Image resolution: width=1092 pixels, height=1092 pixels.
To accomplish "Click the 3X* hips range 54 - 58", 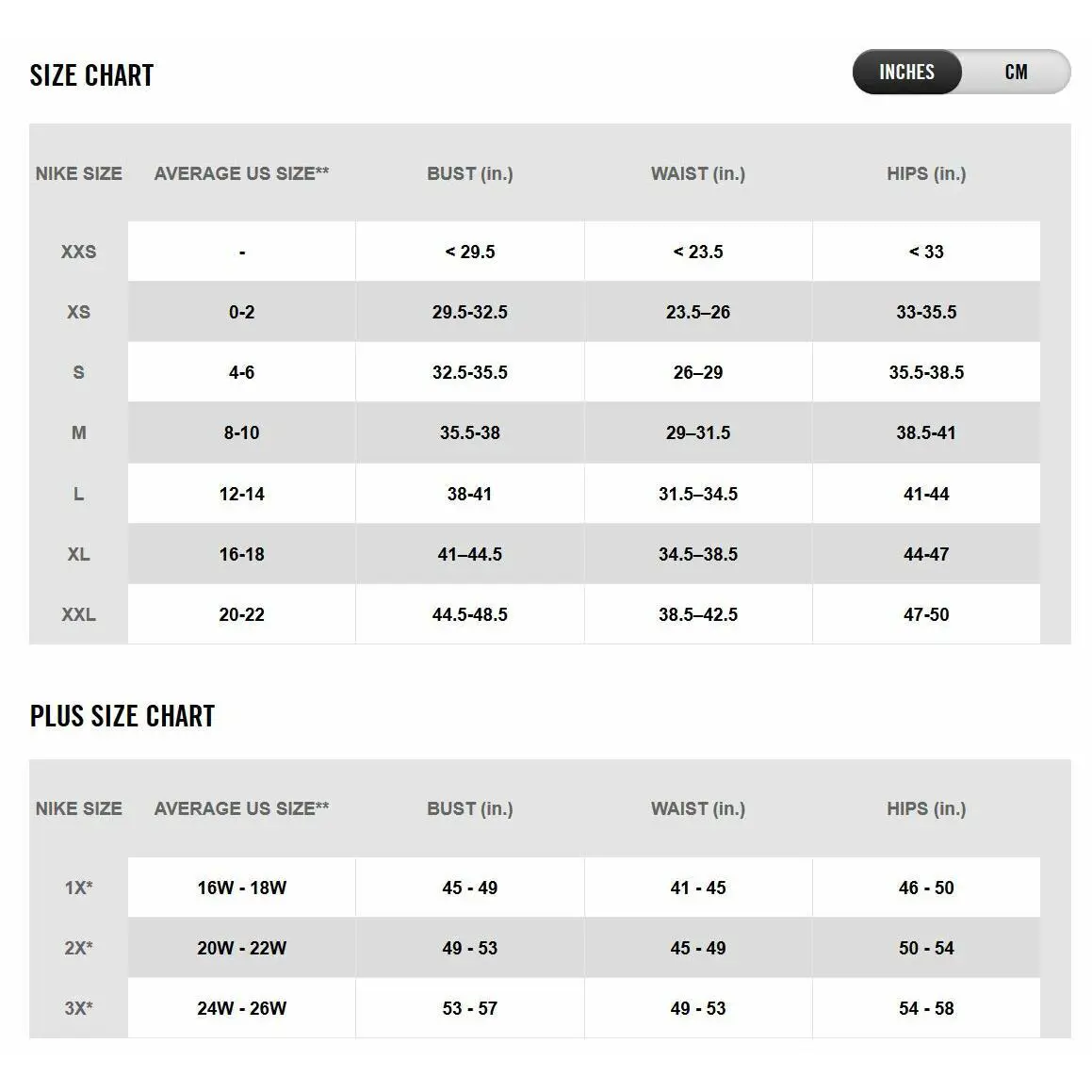I will tap(926, 1008).
